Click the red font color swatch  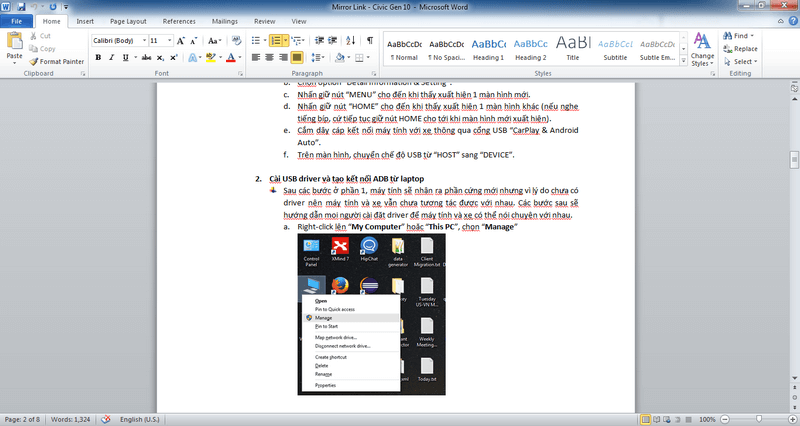(x=230, y=58)
